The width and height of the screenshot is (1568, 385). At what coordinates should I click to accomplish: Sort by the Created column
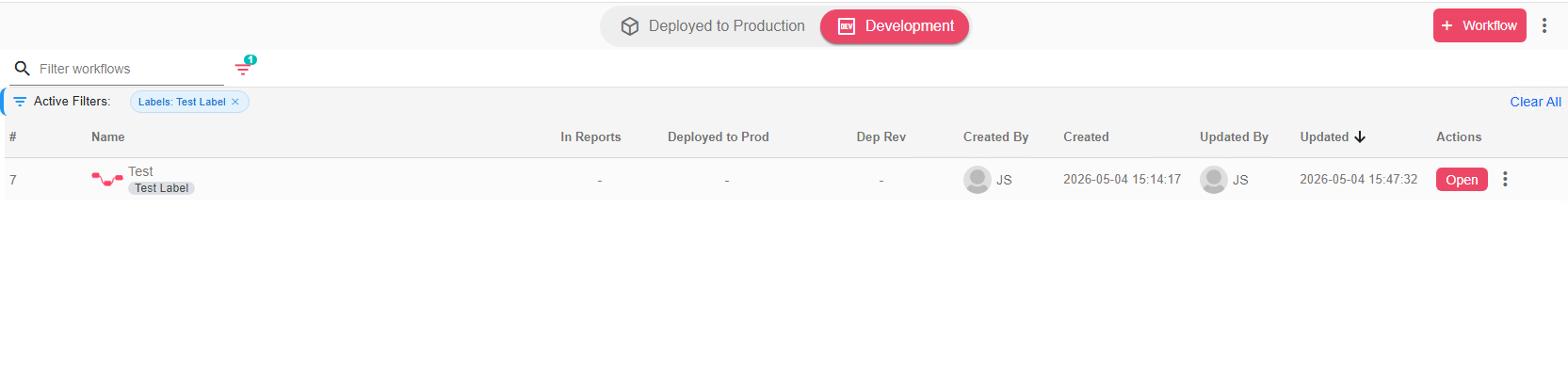click(x=1086, y=136)
